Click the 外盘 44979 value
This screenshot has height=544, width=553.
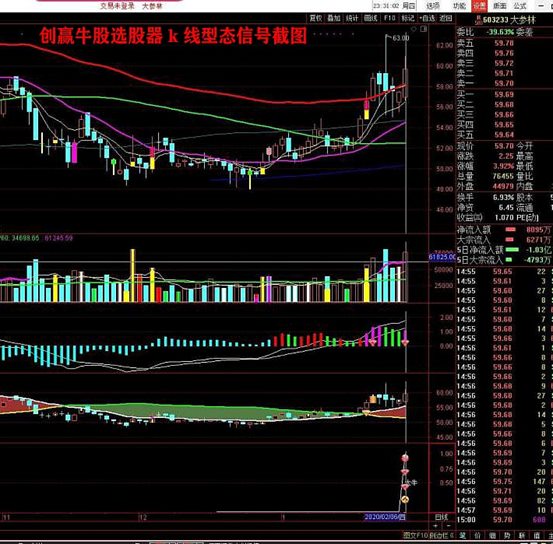pyautogui.click(x=503, y=186)
